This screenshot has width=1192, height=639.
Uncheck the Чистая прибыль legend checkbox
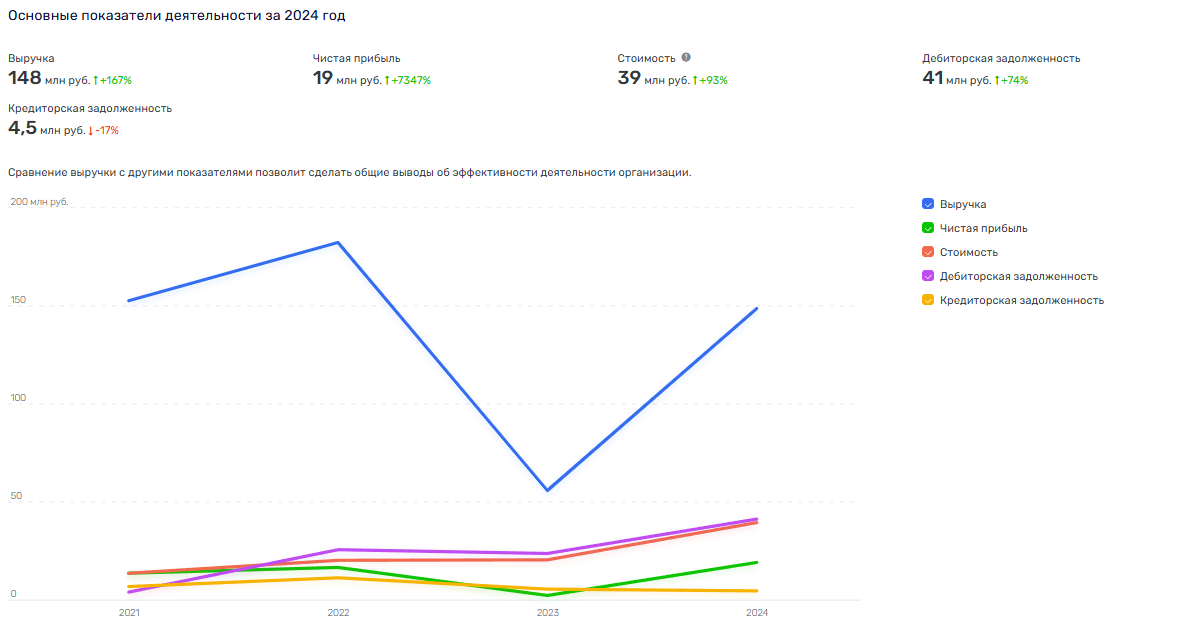coord(928,228)
